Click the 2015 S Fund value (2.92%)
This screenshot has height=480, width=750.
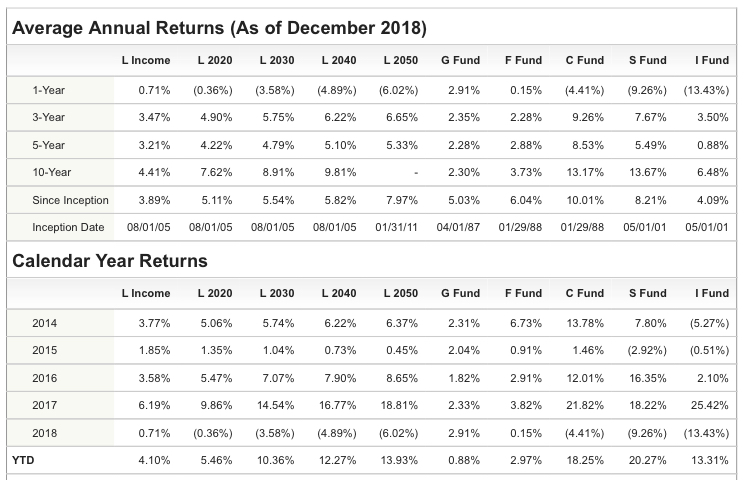645,351
